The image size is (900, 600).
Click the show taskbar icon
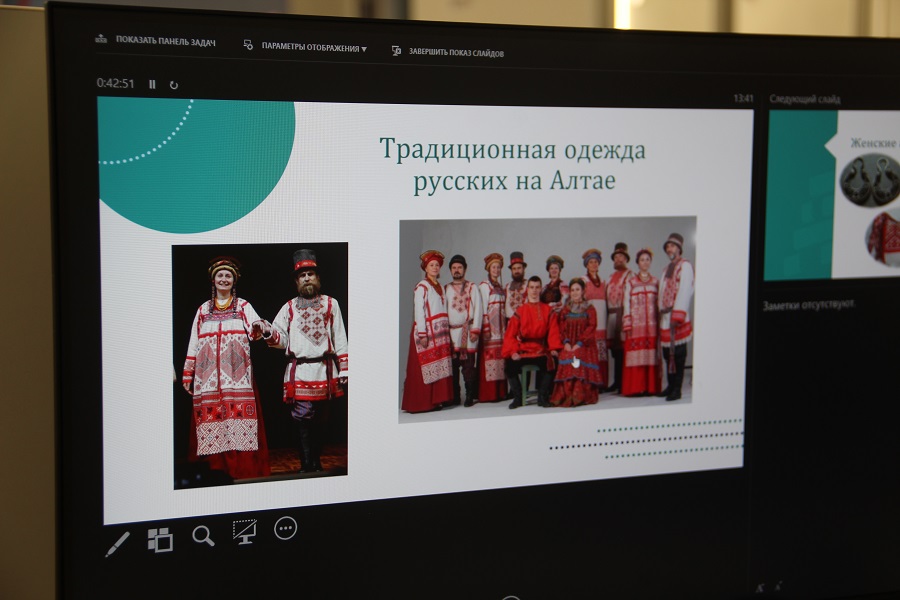point(101,40)
